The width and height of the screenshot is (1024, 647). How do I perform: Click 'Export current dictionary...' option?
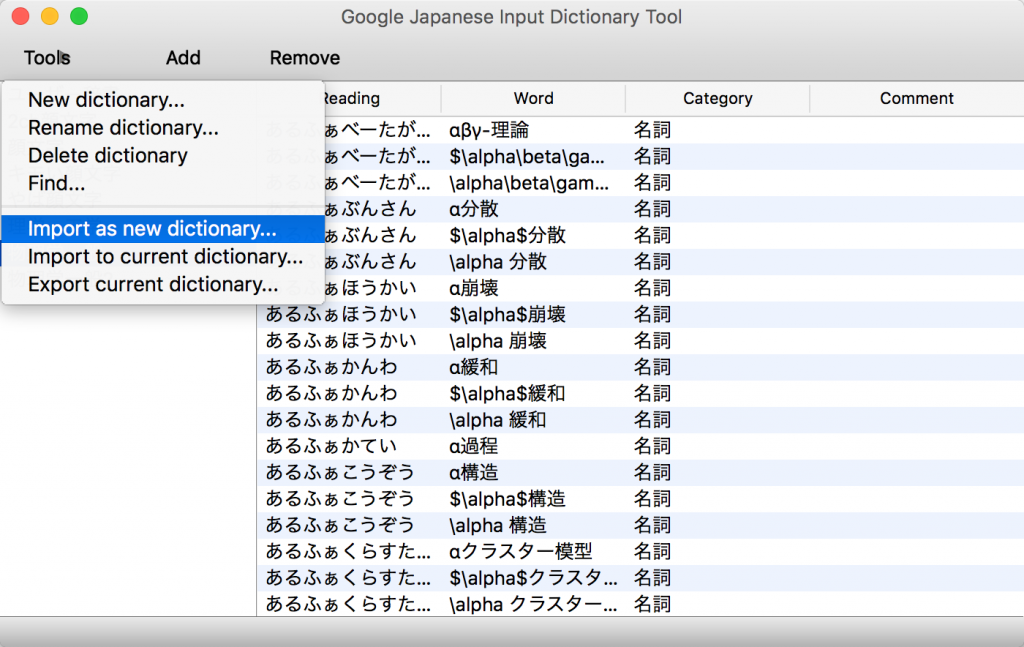pyautogui.click(x=153, y=285)
